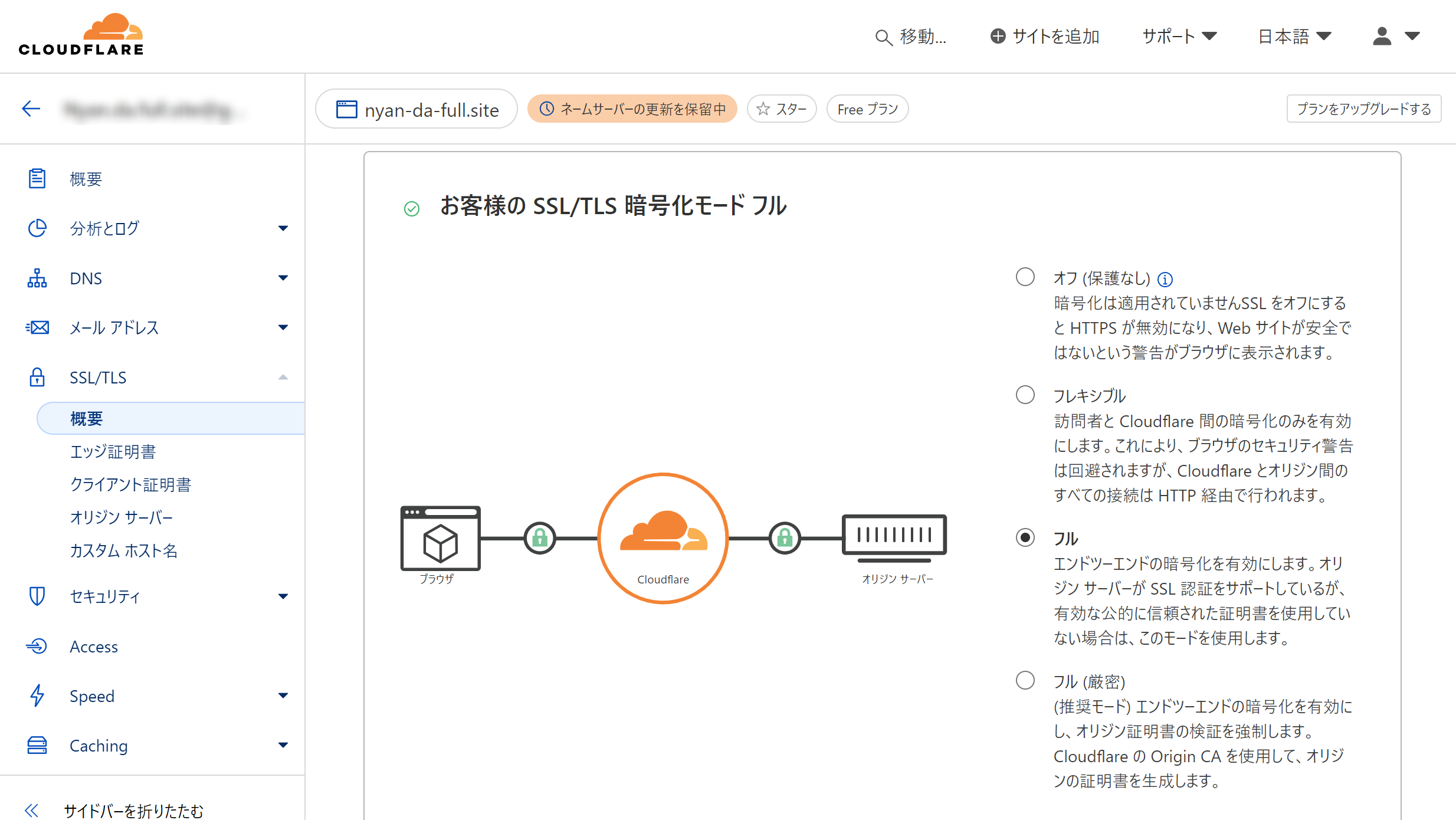Click the lock icon between browser and Cloudflare

[540, 538]
